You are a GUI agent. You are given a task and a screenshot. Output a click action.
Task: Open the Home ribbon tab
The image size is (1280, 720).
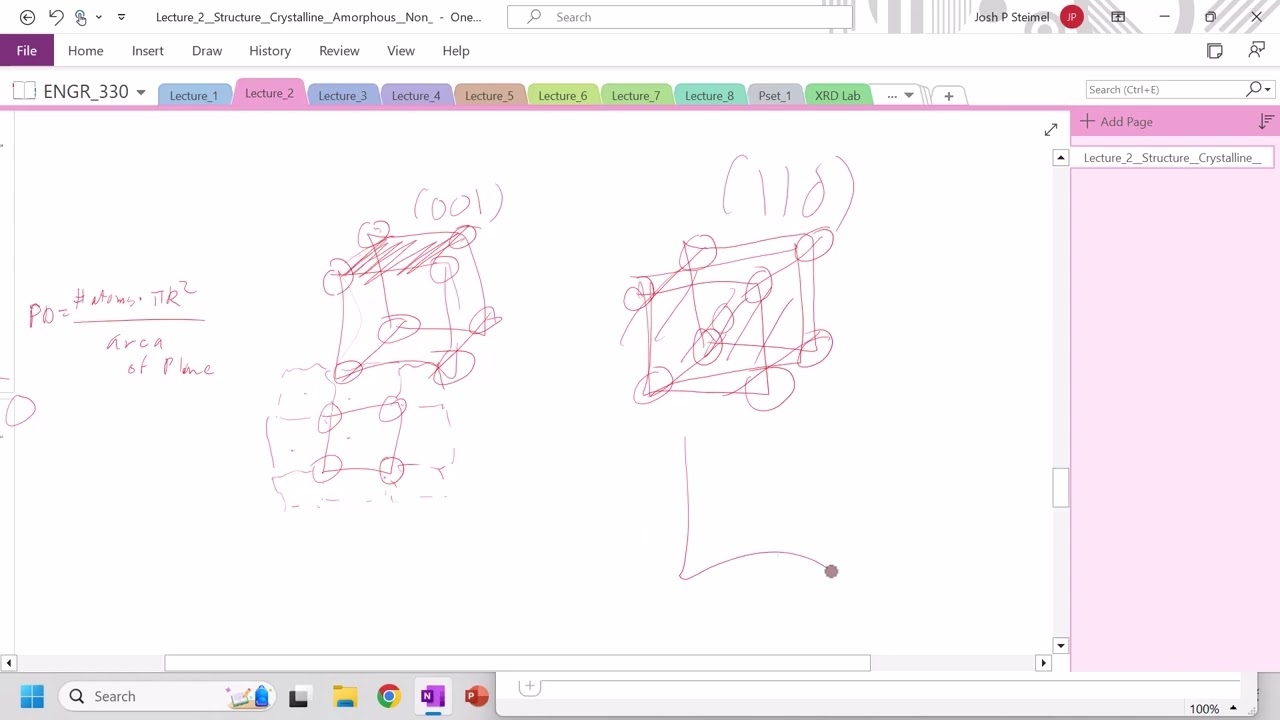[x=86, y=51]
